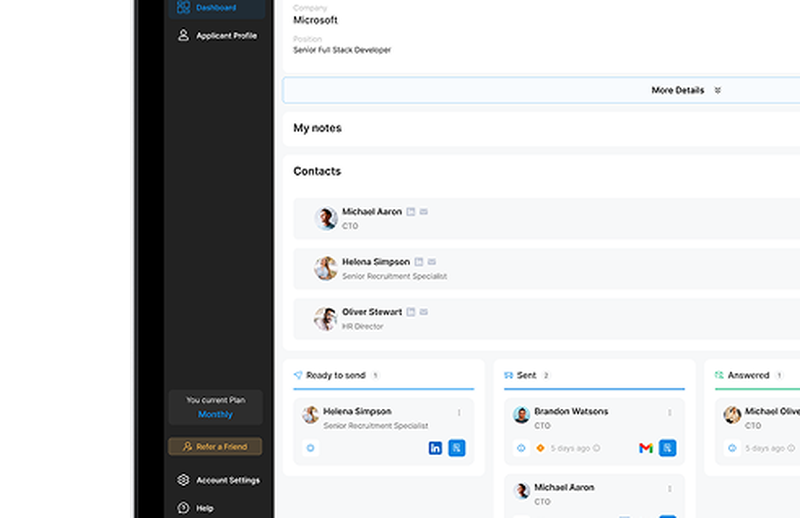The image size is (800, 518).
Task: Toggle the eye icon on Brandon Watsons card
Action: pyautogui.click(x=521, y=448)
